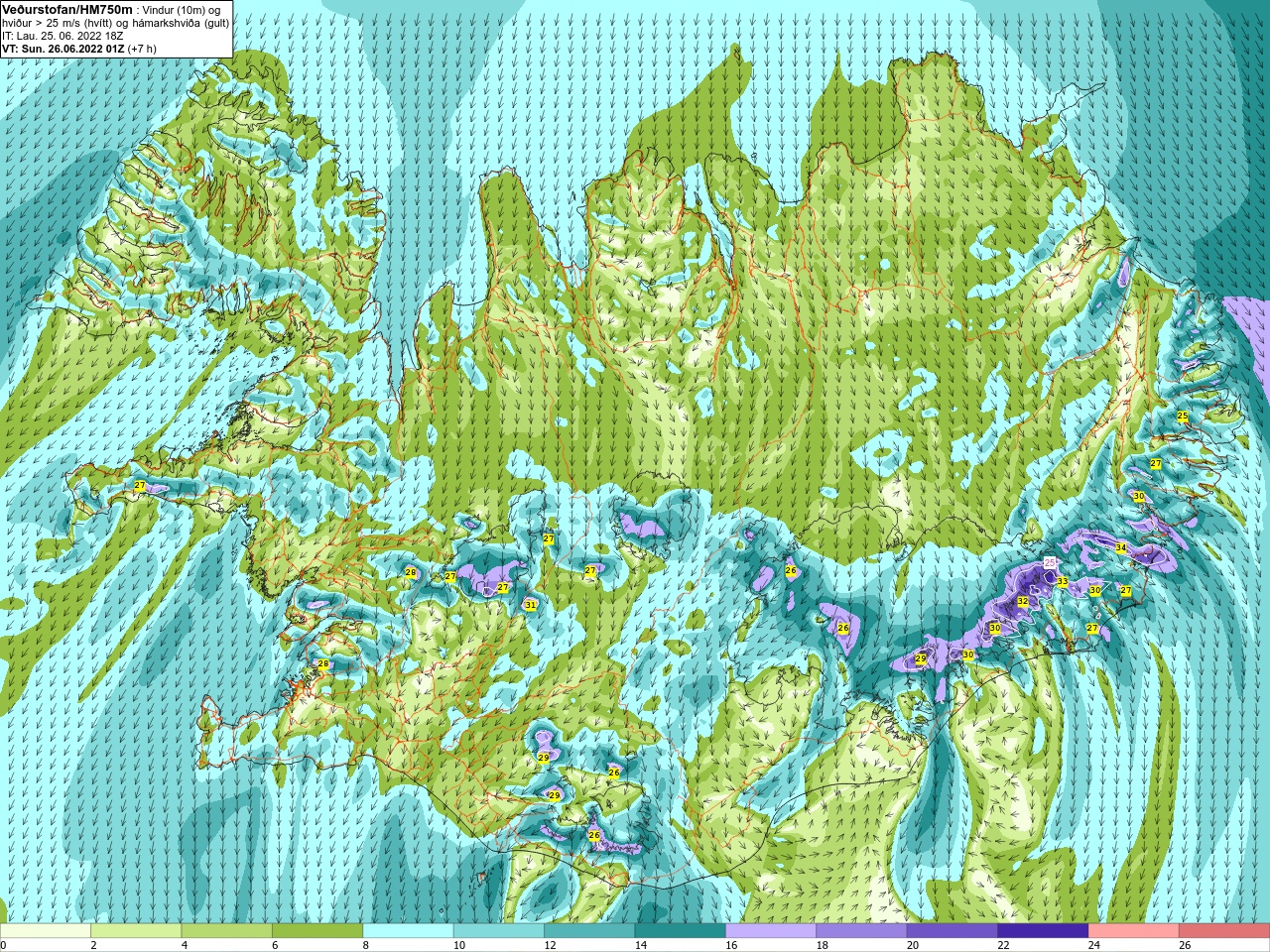Click the violet 20–22 legend swatch
1270x952 pixels.
tap(953, 931)
